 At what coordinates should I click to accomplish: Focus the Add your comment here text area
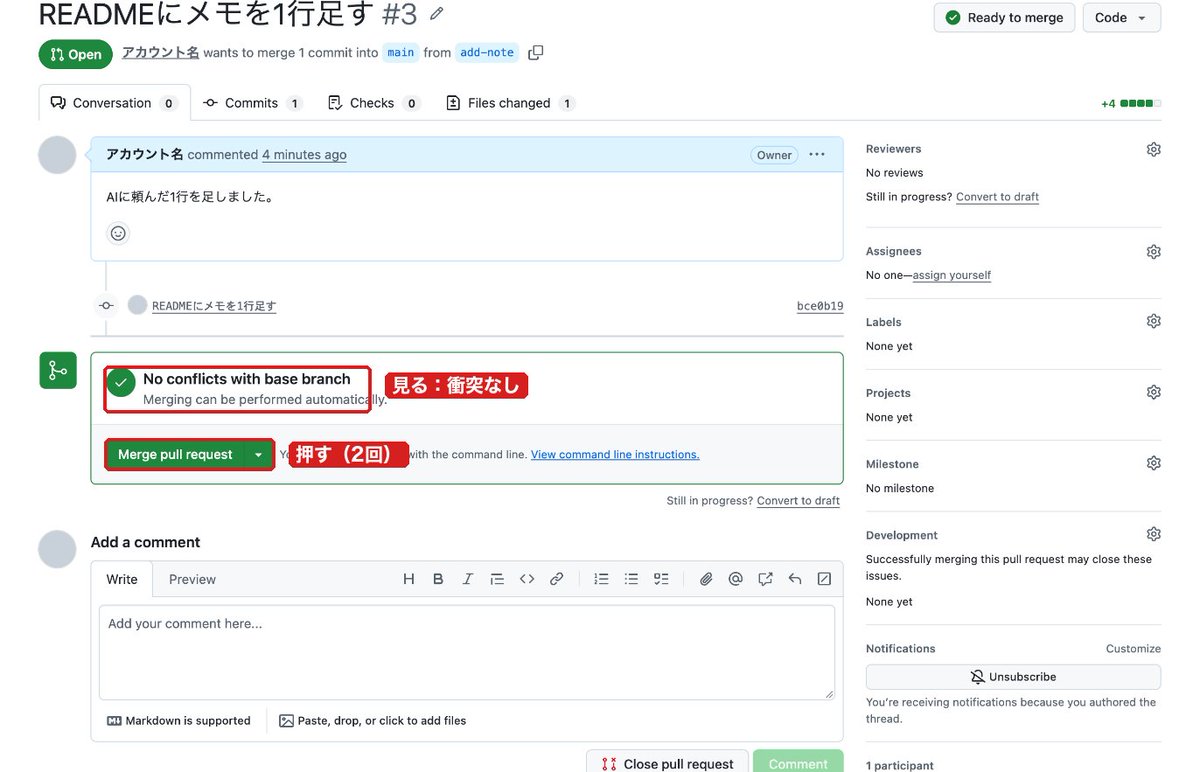coord(467,652)
